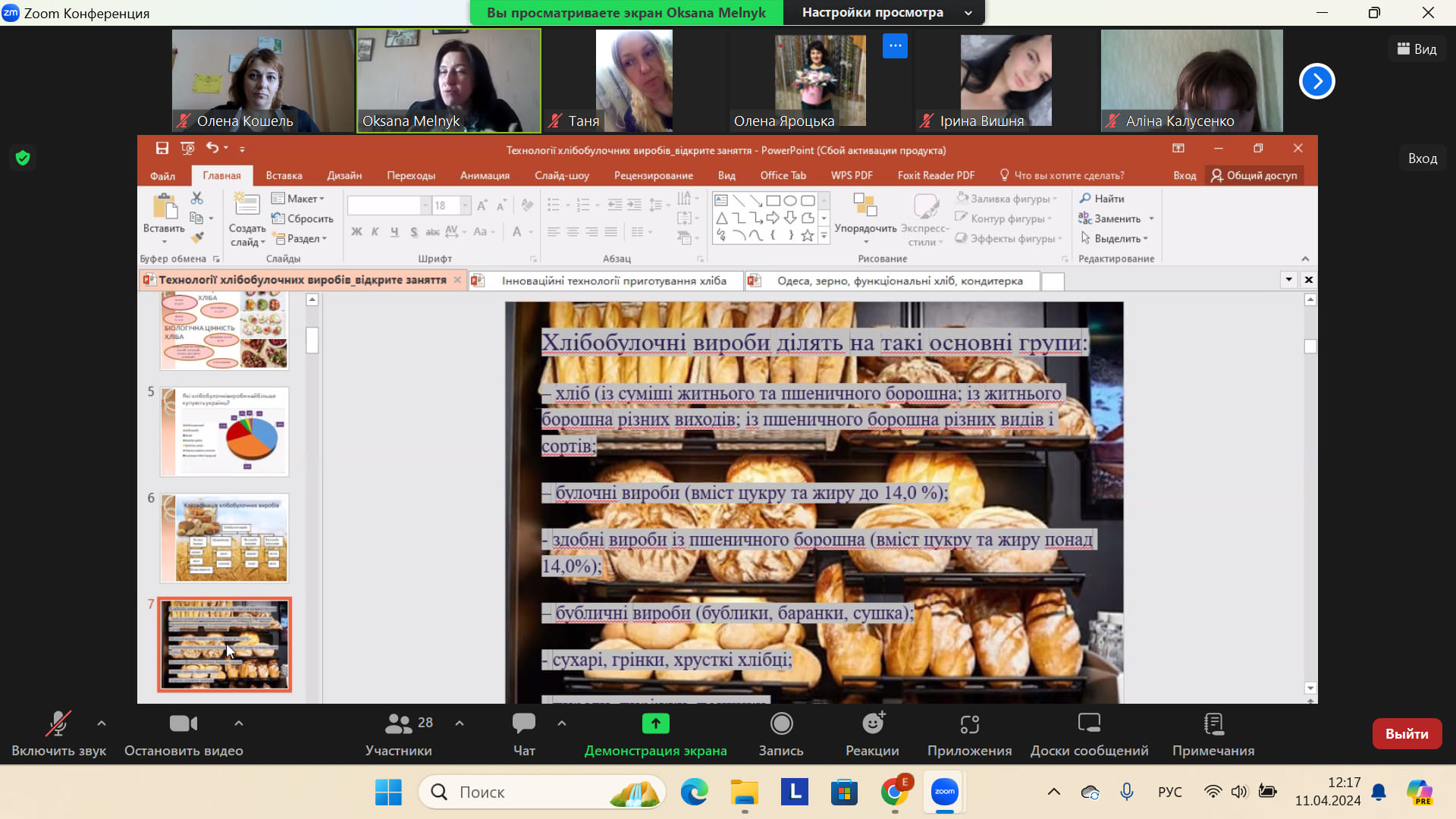Screen dimensions: 1456x819
Task: Open Notes icon in Zoom toolbar
Action: click(x=1213, y=724)
